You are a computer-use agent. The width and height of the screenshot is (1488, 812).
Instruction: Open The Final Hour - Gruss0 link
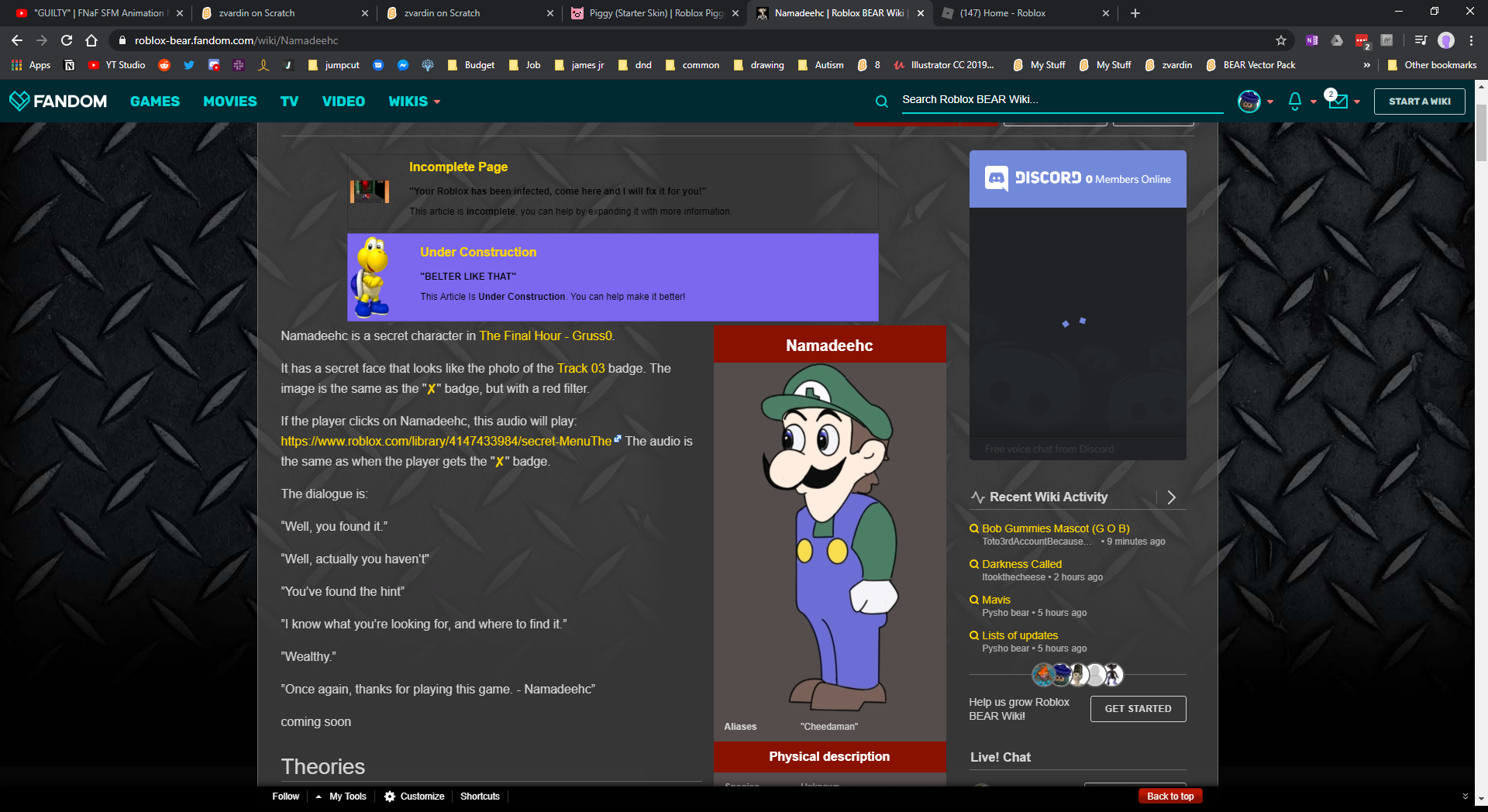[546, 335]
